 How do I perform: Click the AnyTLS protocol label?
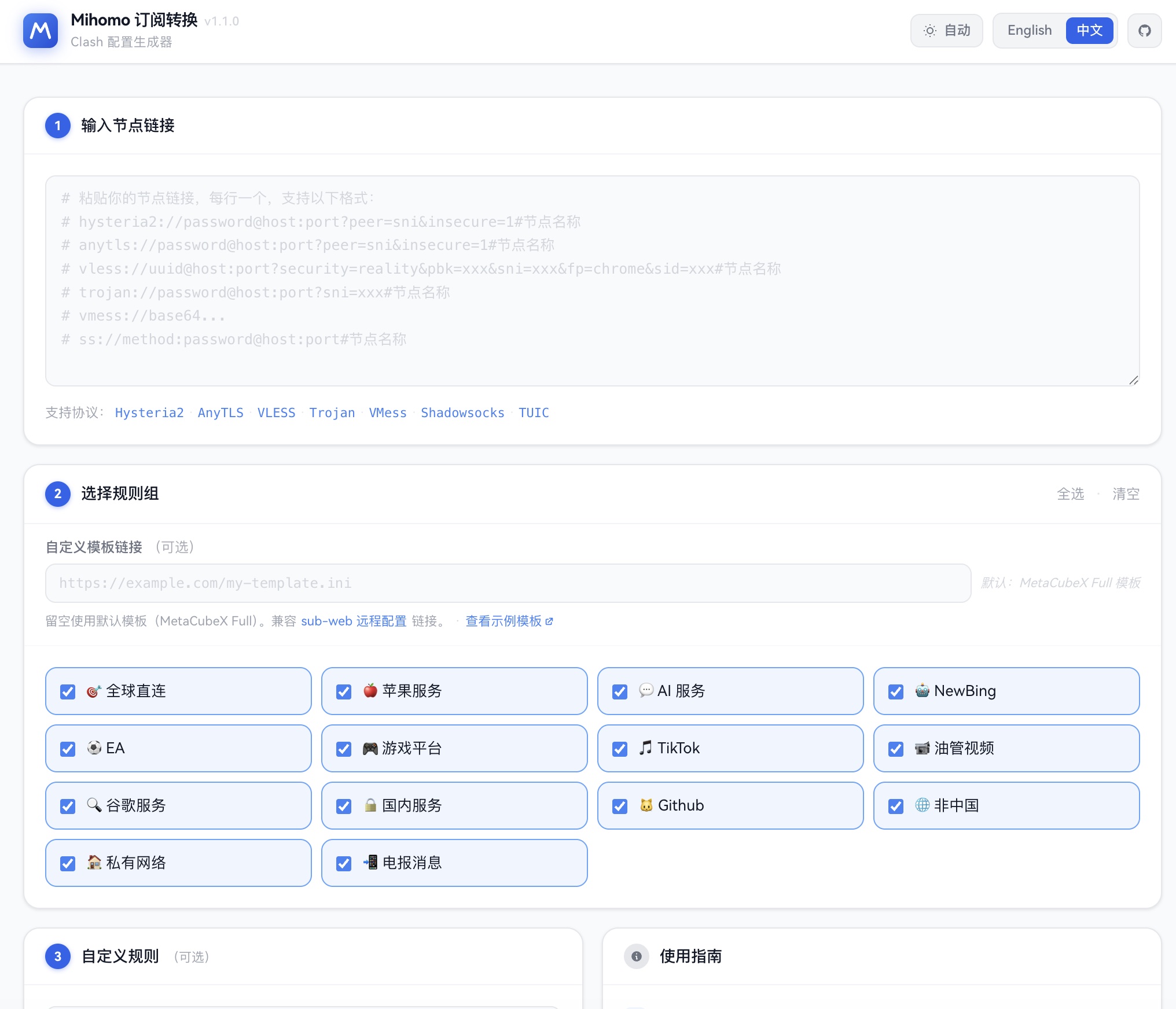tap(220, 413)
